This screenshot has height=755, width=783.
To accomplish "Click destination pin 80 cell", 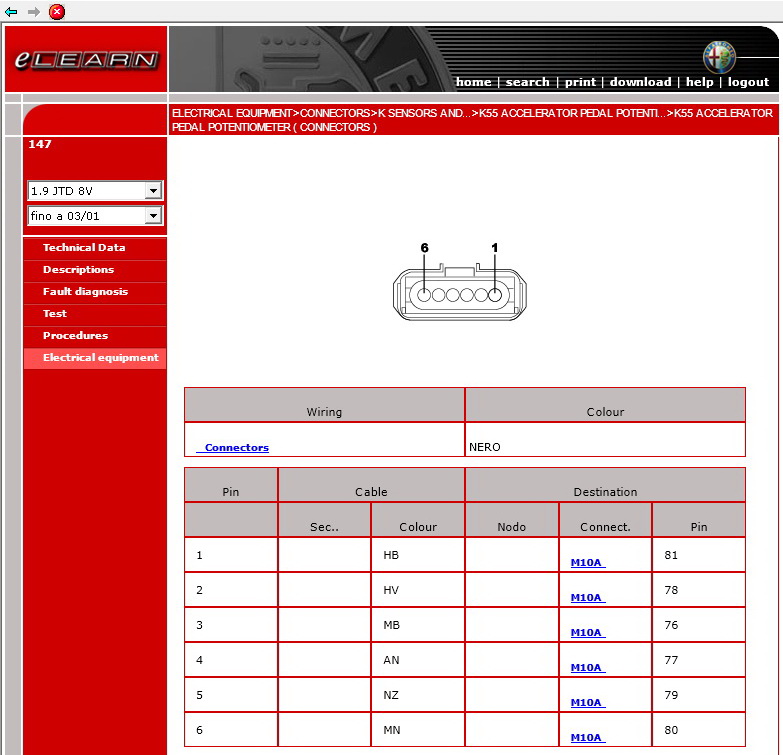I will (699, 730).
